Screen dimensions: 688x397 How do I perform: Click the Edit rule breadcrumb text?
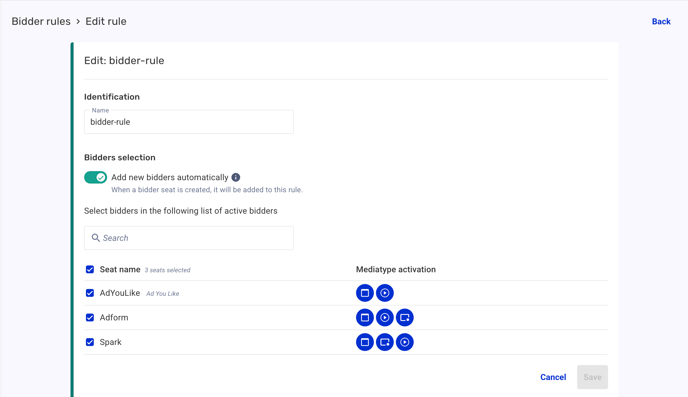(x=106, y=21)
